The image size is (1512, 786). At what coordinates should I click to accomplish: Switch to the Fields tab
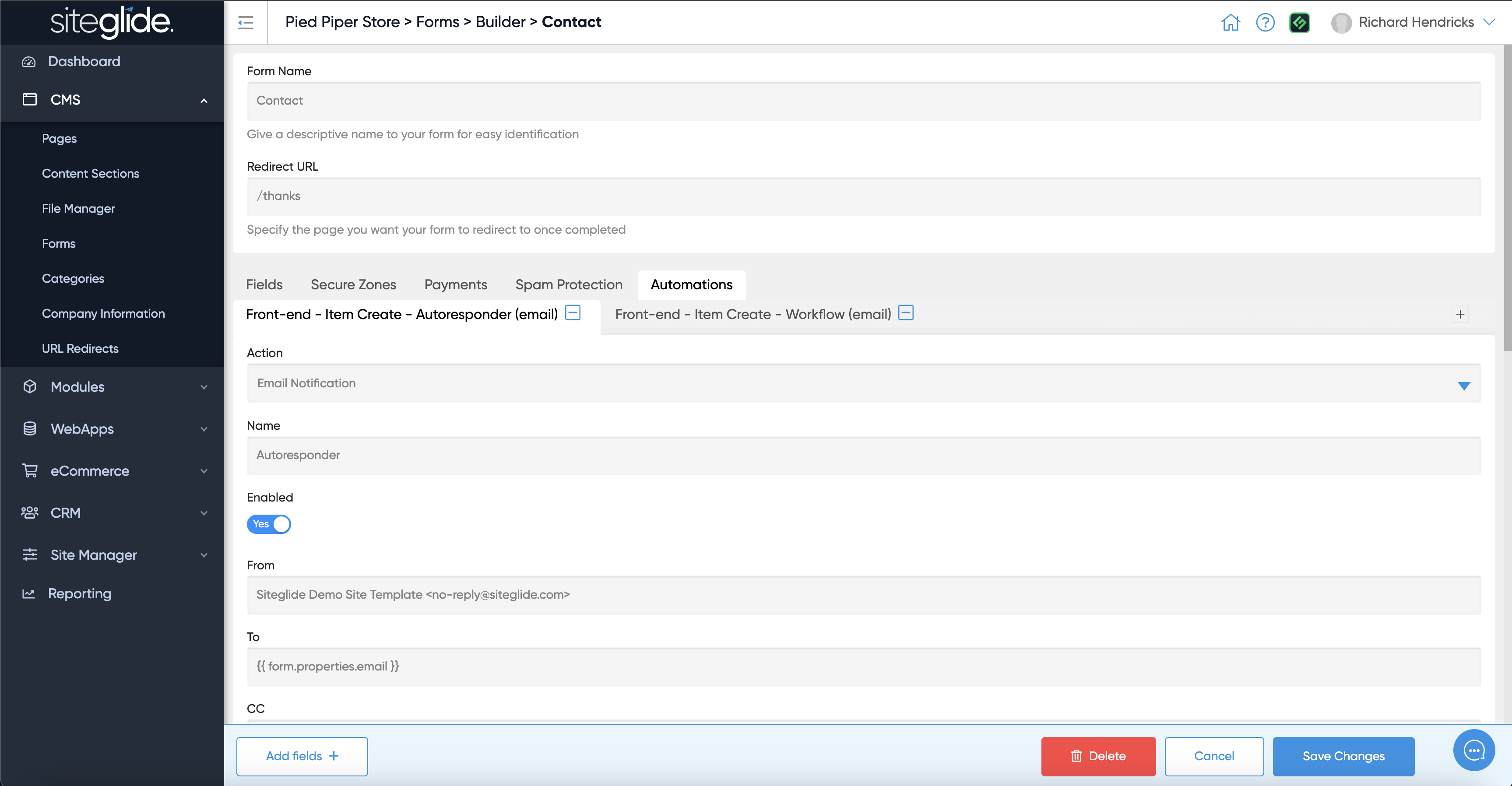click(264, 285)
